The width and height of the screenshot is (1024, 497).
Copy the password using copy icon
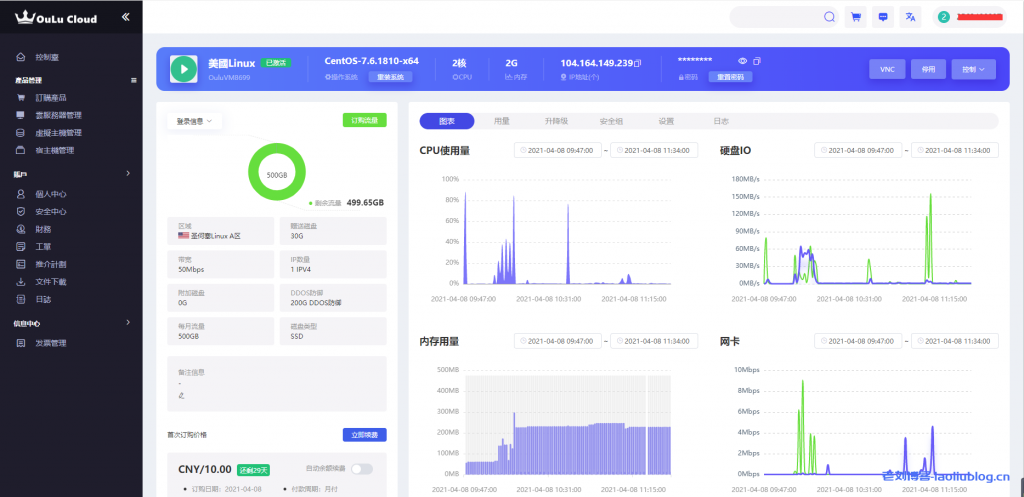point(757,61)
